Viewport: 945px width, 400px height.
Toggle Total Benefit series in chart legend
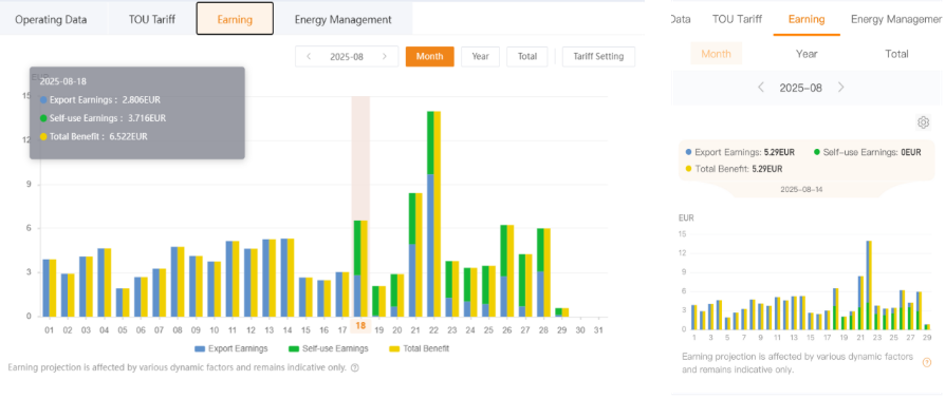(x=416, y=348)
